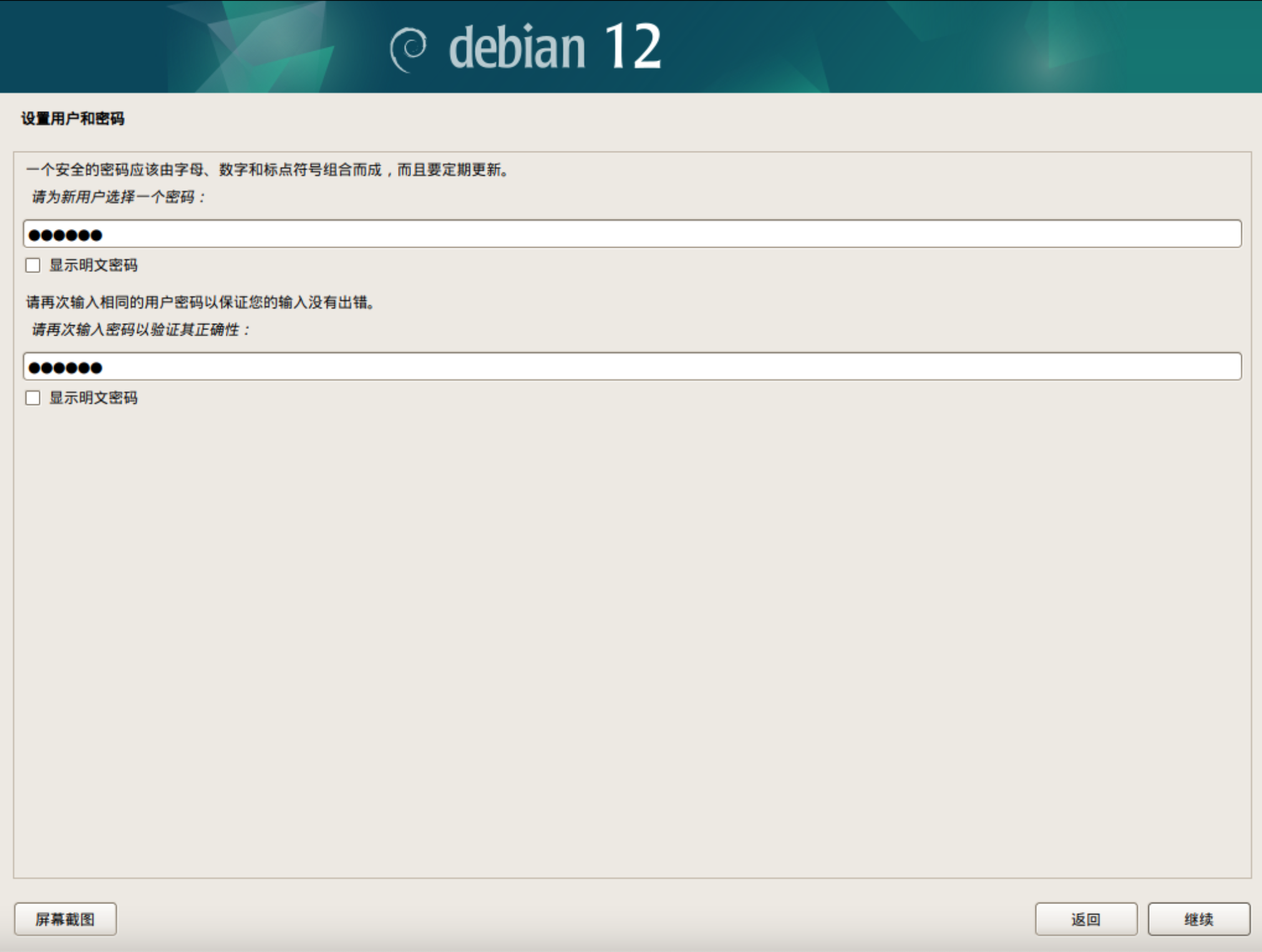This screenshot has height=952, width=1262.
Task: Click the Debian swirl logo
Action: click(409, 49)
